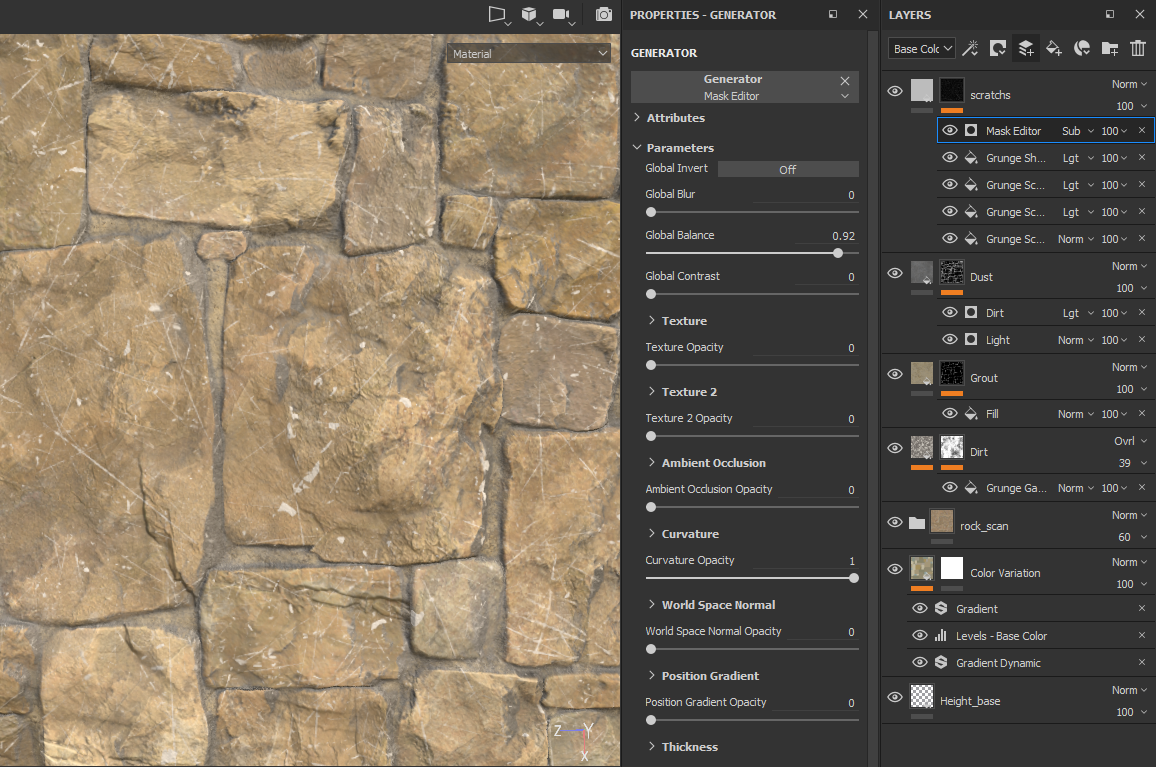Viewport: 1156px width, 767px height.
Task: Click the add fill layer icon
Action: tap(1053, 48)
